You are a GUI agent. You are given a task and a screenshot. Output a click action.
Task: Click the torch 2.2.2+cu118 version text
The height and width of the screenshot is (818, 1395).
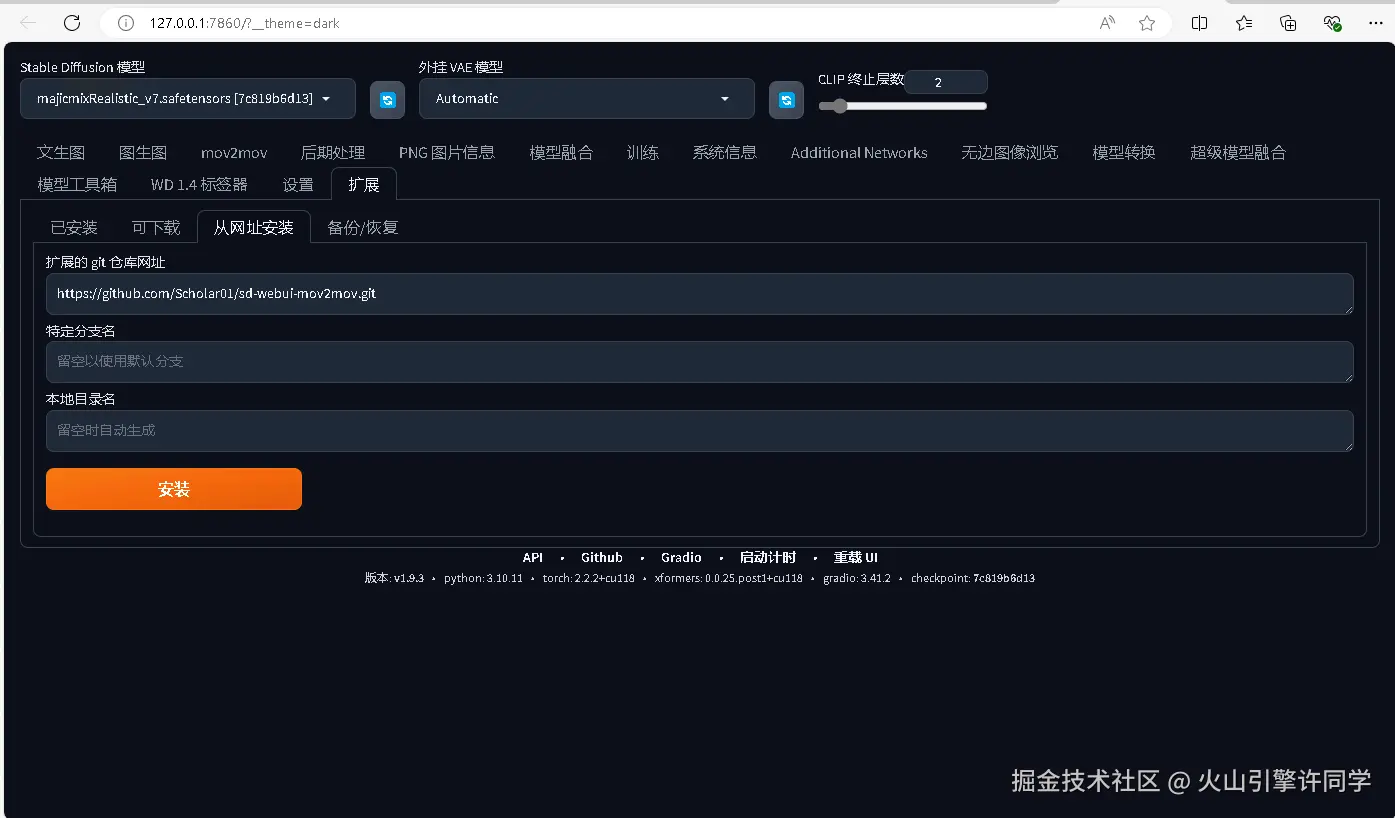point(589,579)
